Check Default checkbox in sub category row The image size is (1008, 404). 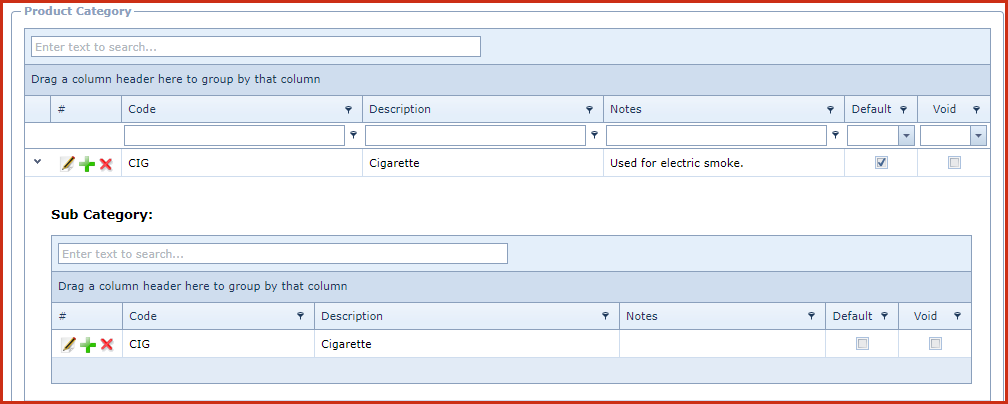pyautogui.click(x=862, y=344)
